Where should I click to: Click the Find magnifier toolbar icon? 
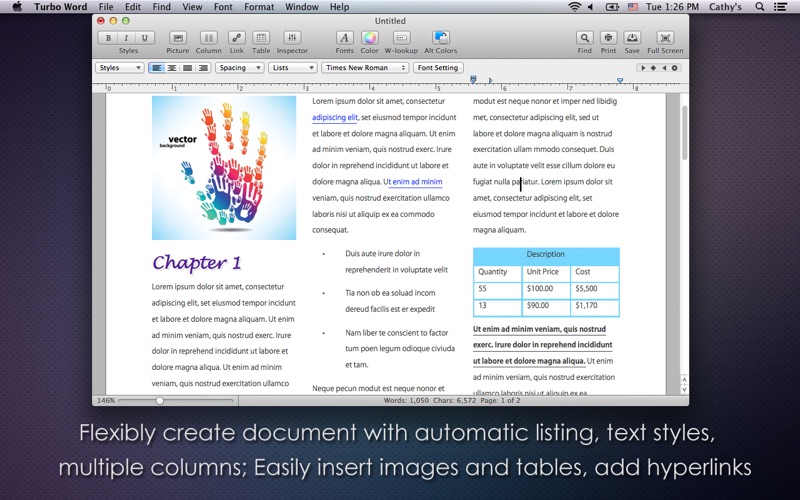coord(585,38)
